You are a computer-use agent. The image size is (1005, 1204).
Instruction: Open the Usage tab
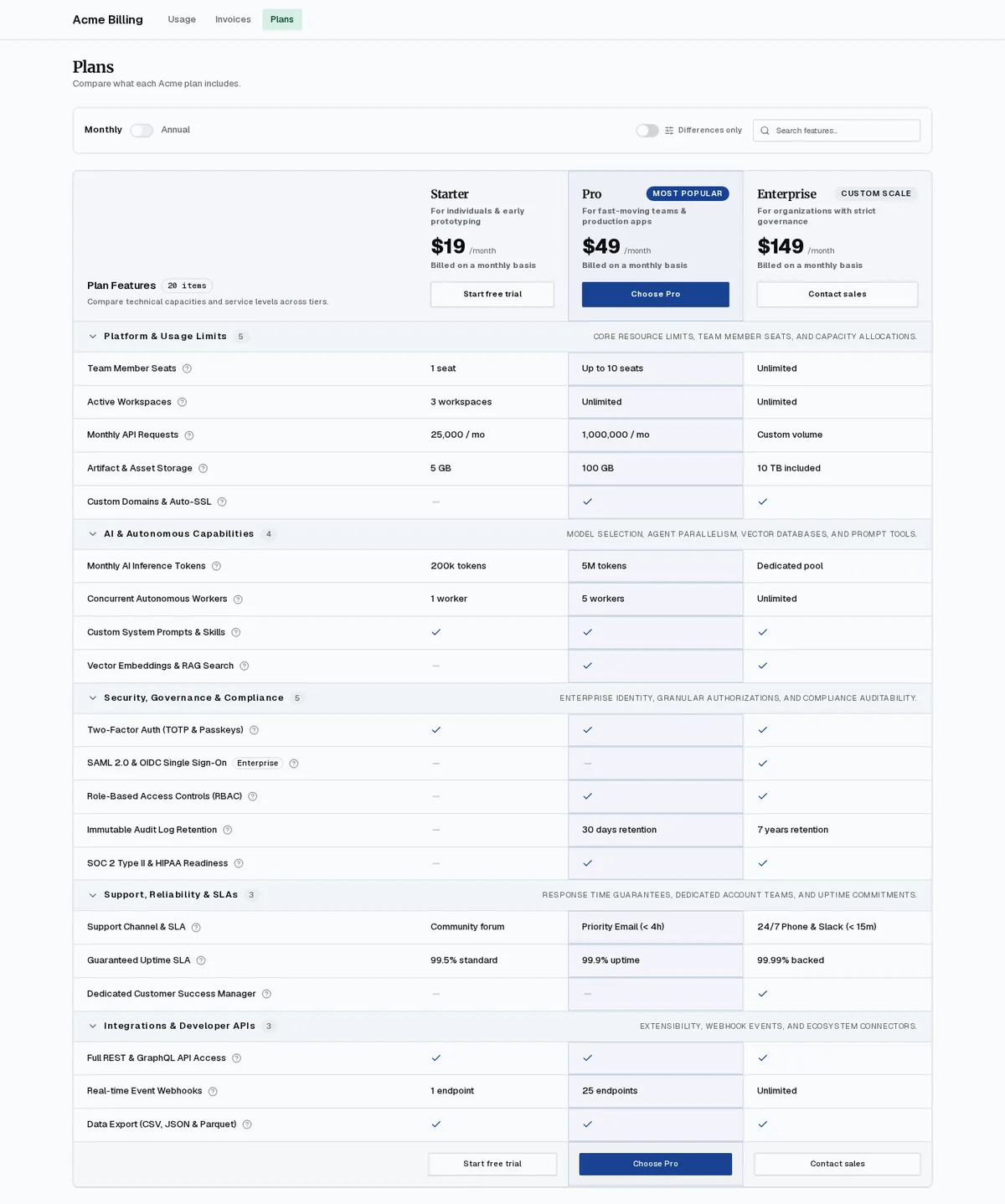coord(182,19)
